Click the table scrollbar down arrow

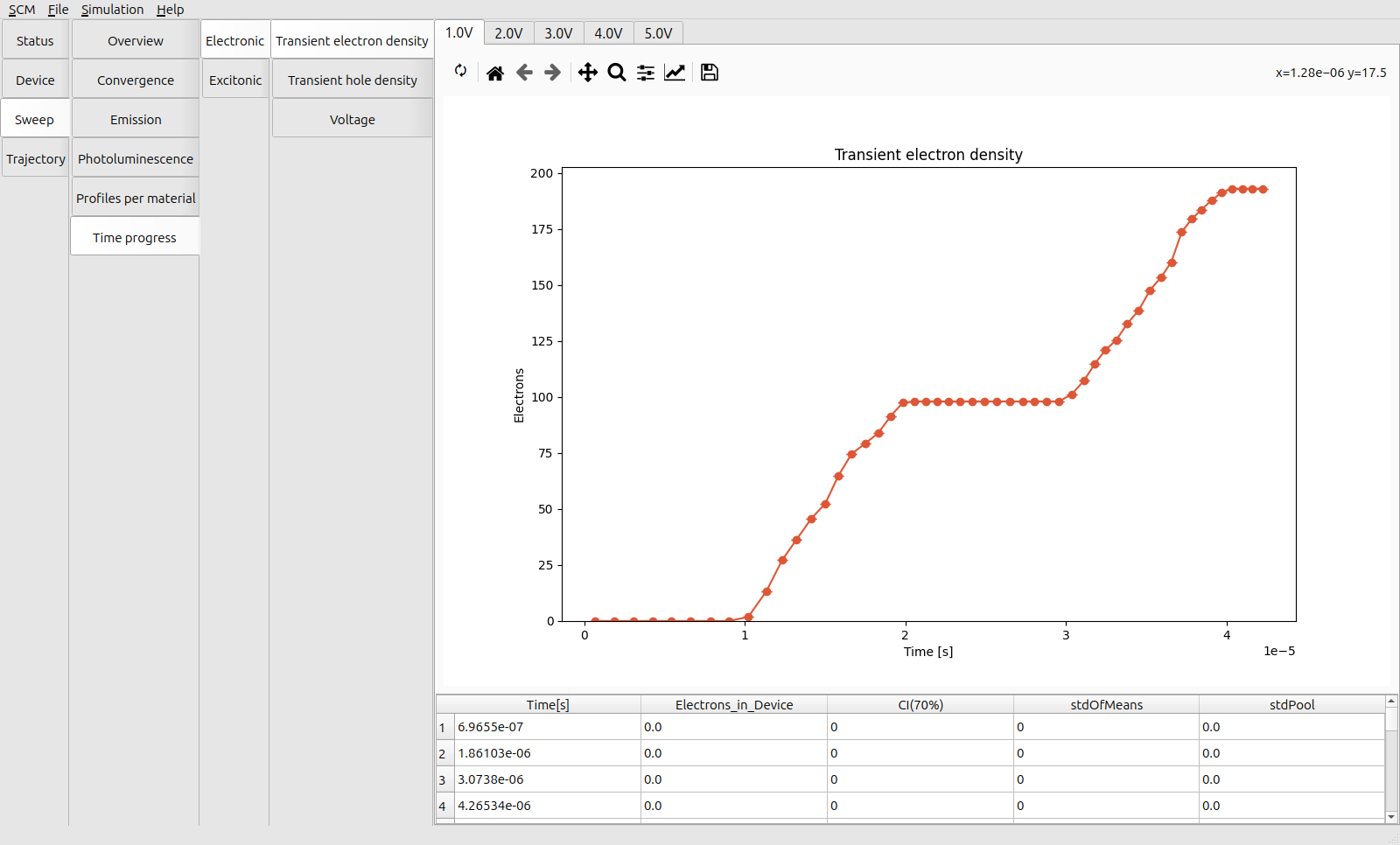tap(1391, 817)
